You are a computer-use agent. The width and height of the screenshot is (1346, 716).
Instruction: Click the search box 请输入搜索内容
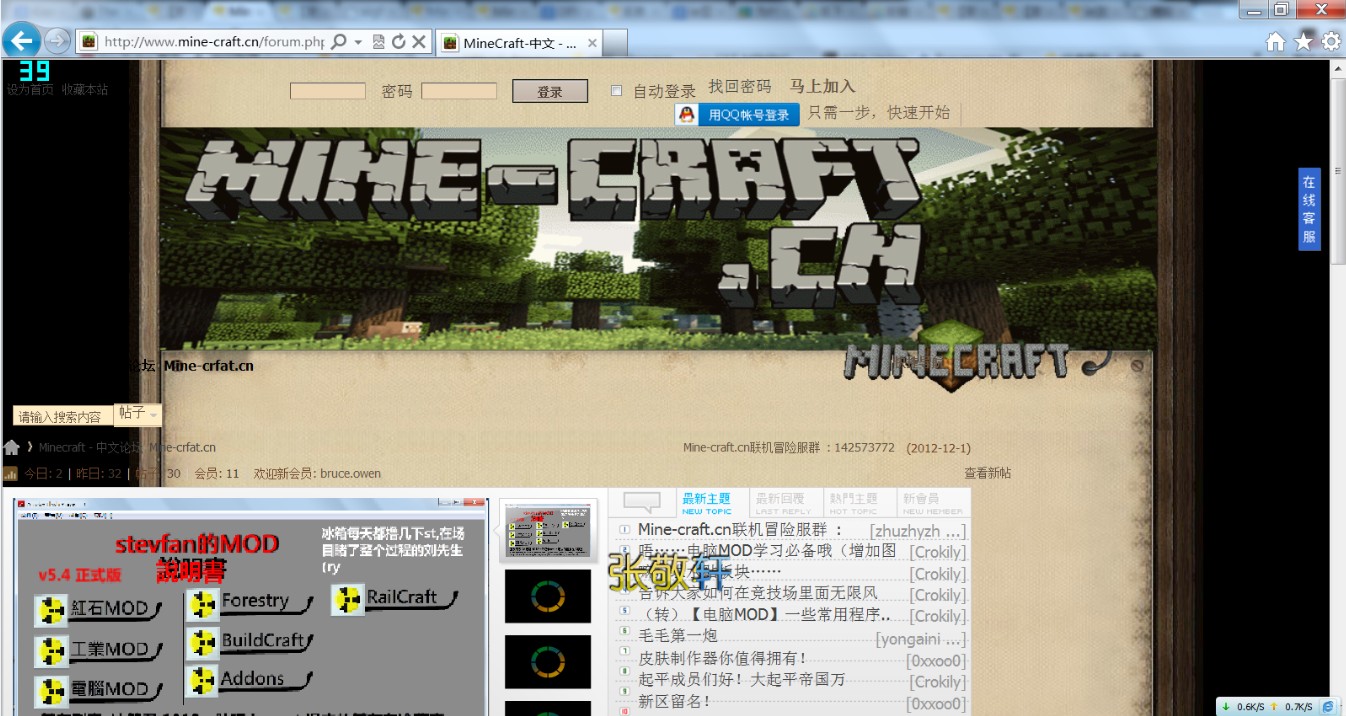tap(63, 416)
